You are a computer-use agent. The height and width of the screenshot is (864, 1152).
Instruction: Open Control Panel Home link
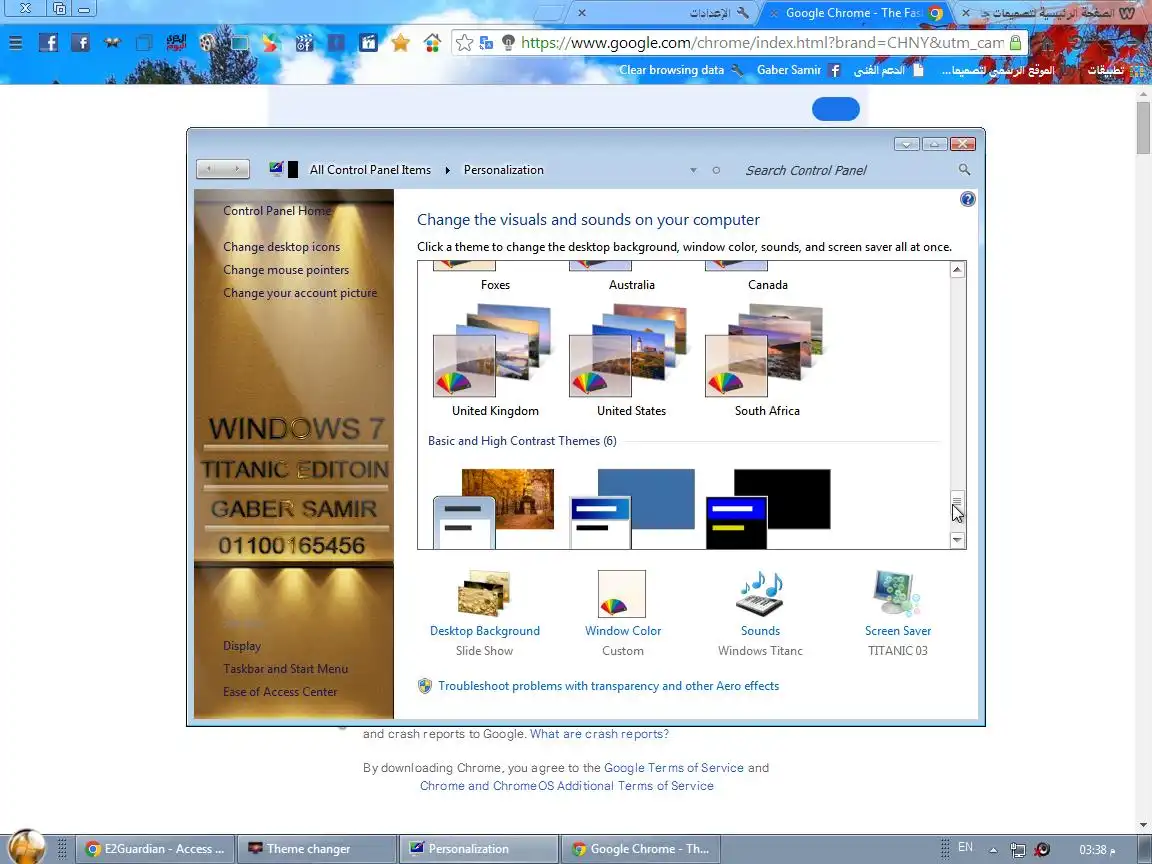click(x=277, y=211)
